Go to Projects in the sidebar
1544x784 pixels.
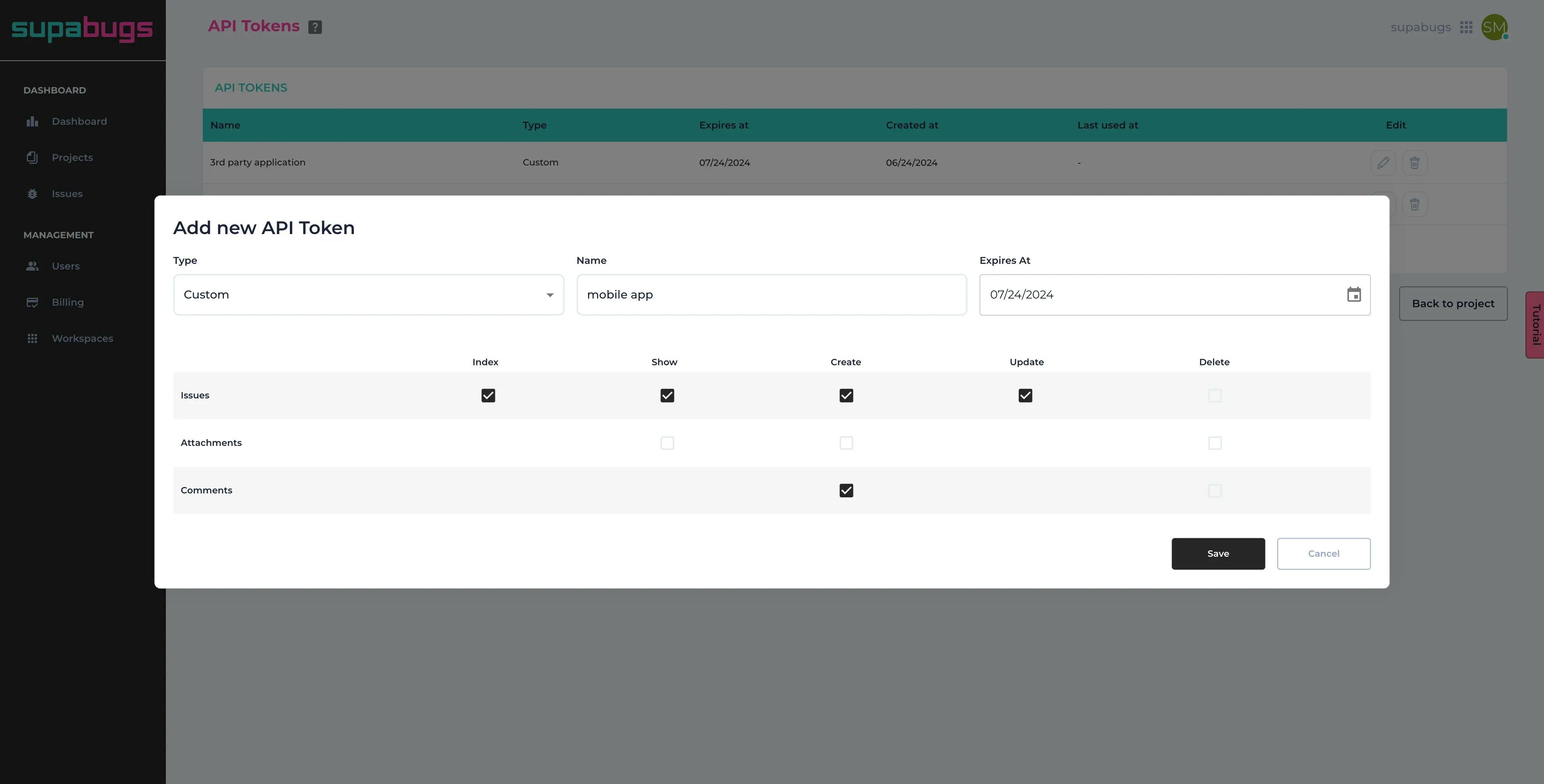coord(72,158)
